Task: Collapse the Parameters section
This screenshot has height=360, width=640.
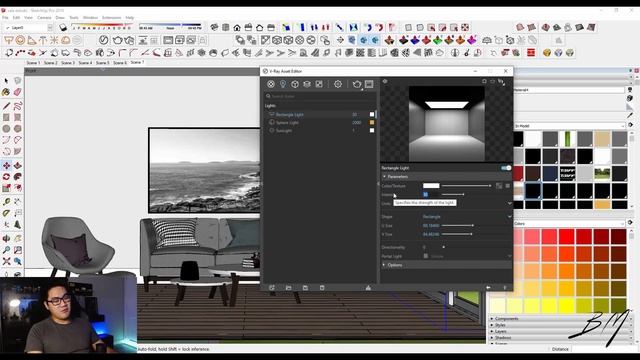Action: click(384, 177)
